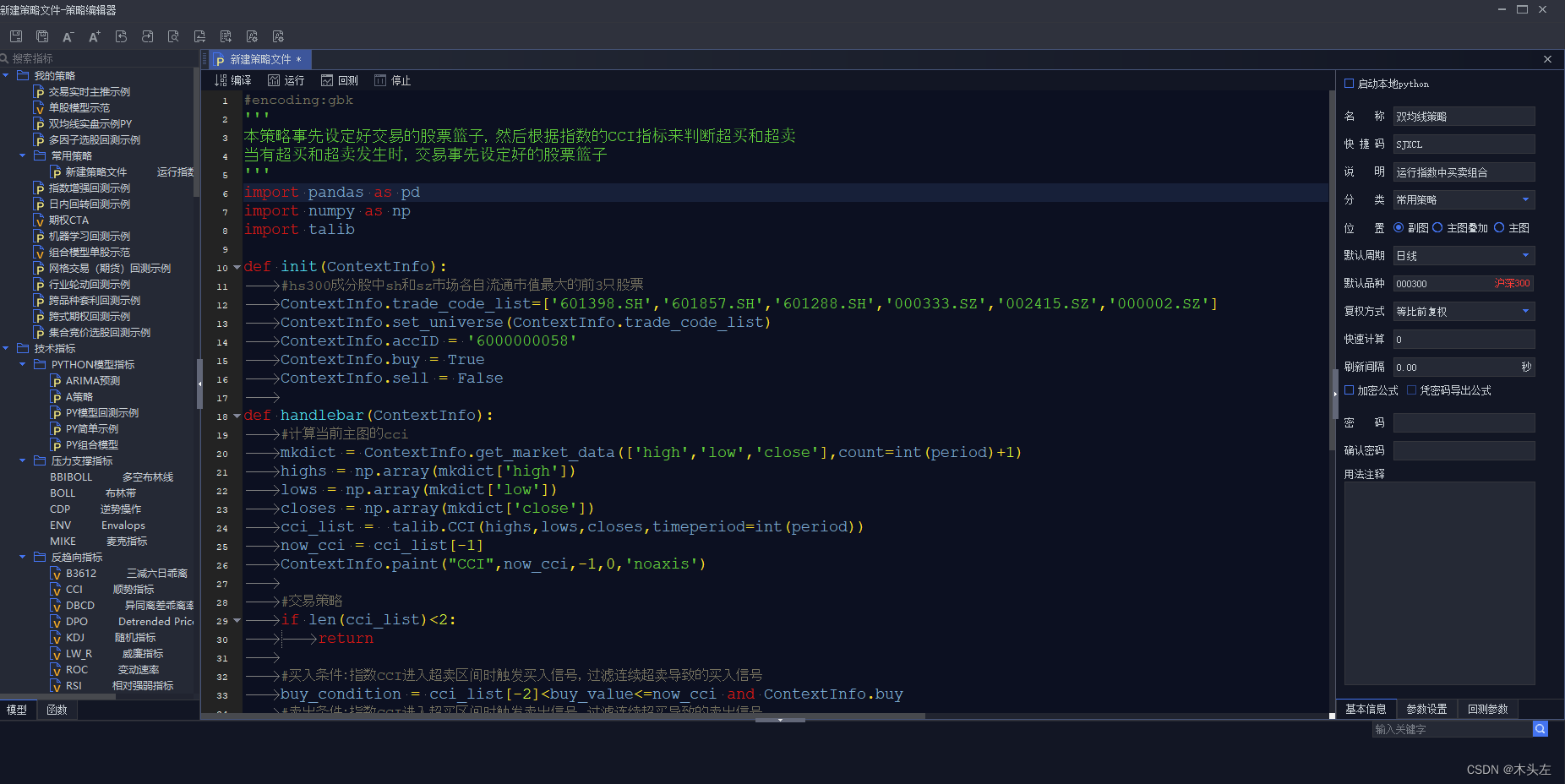Collapse the 反趋向指标 tree node
Image resolution: width=1565 pixels, height=784 pixels.
coord(23,557)
